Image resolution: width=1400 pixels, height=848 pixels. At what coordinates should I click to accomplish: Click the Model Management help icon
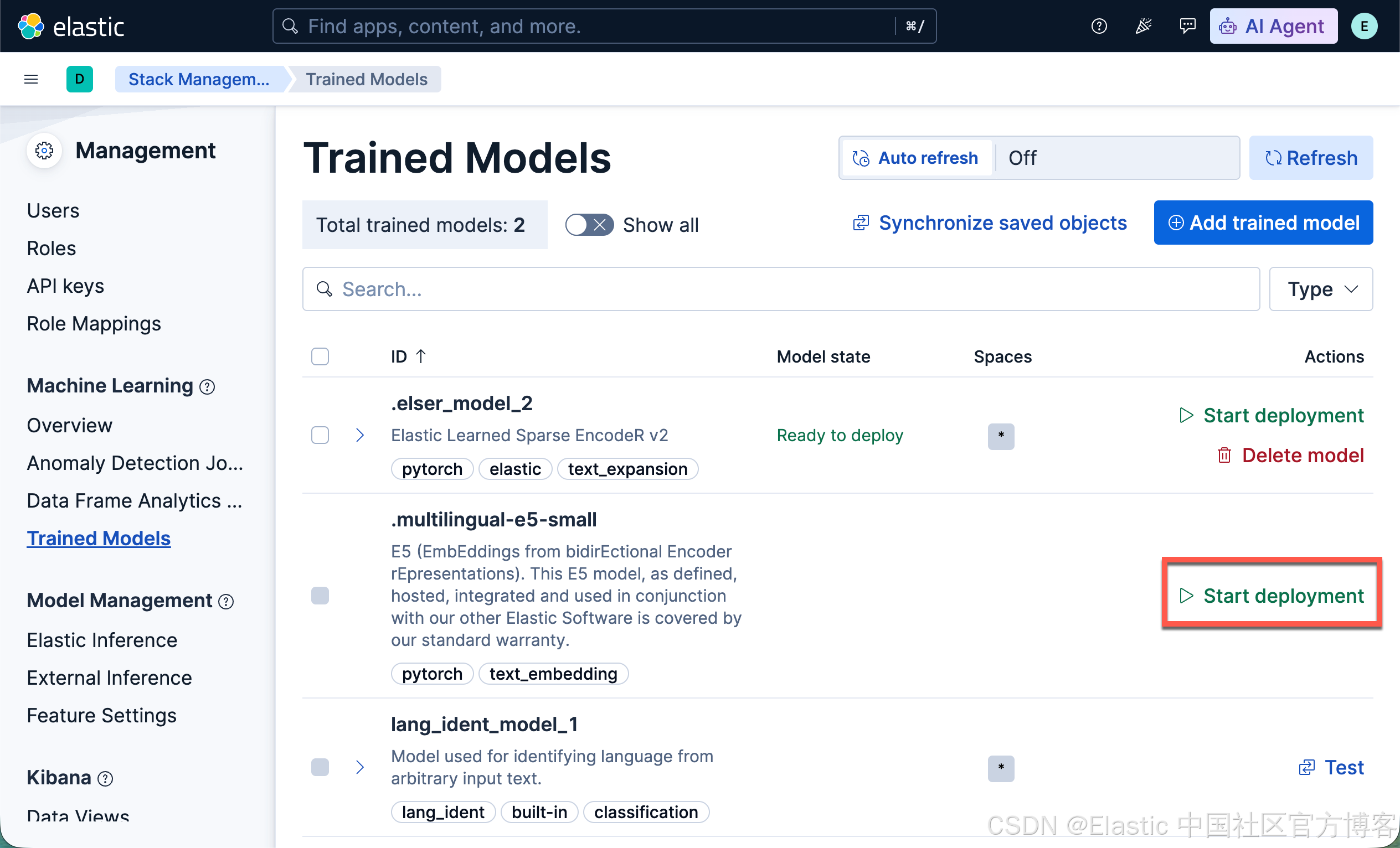(226, 602)
